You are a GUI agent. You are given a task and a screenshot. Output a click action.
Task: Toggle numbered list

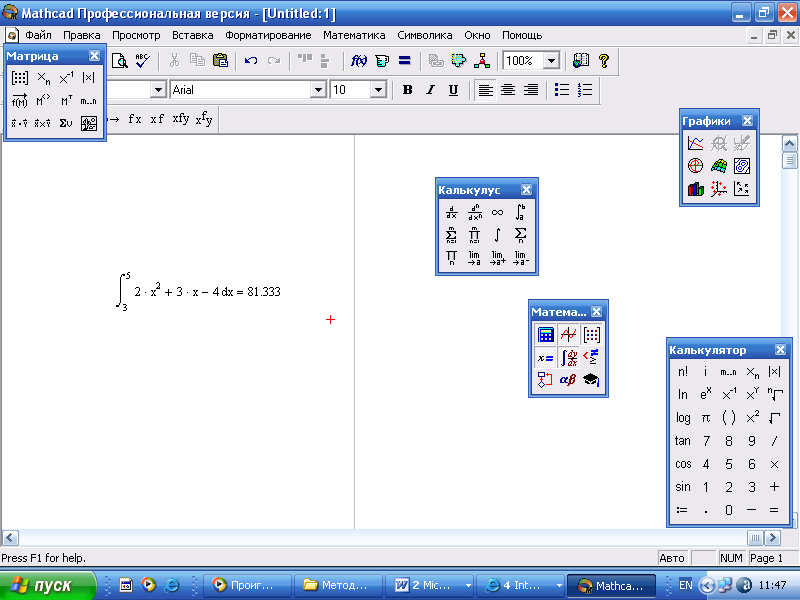(x=585, y=90)
